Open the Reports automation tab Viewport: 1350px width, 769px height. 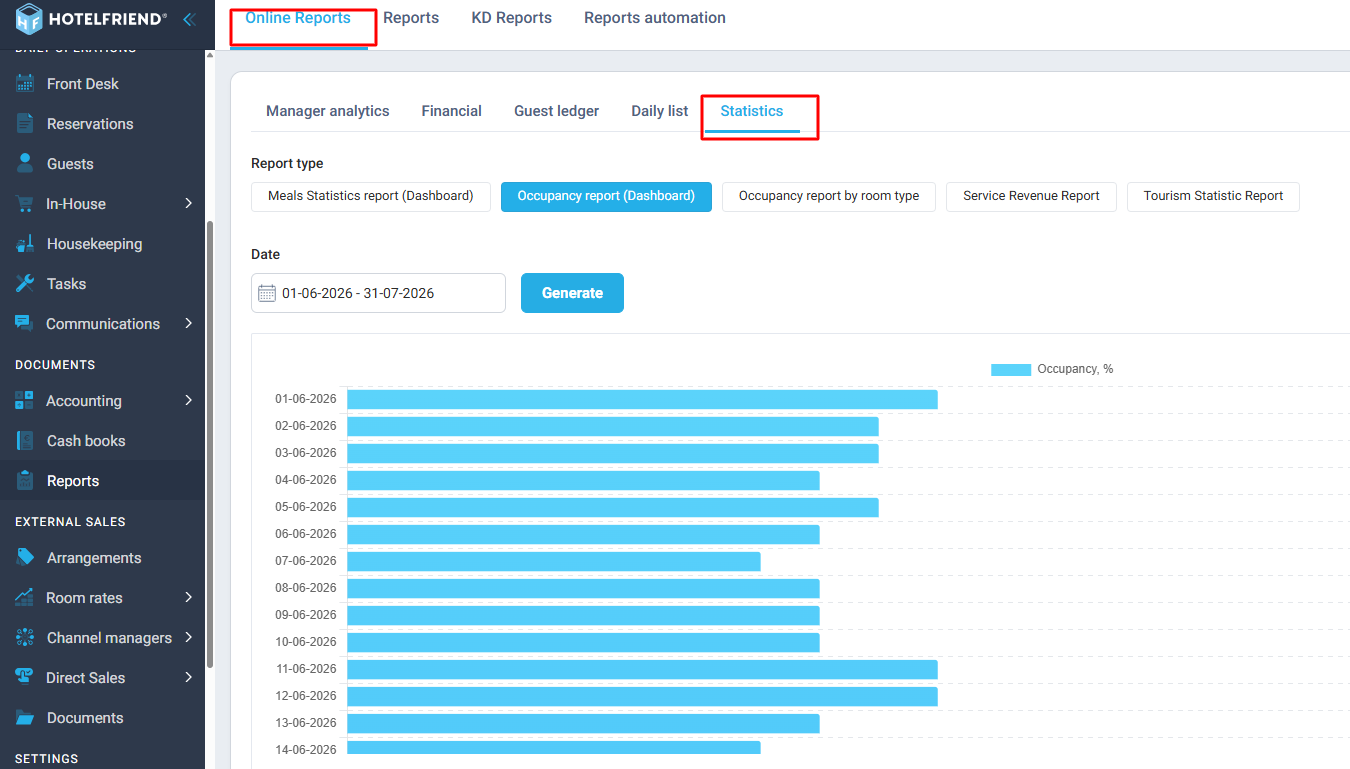655,18
